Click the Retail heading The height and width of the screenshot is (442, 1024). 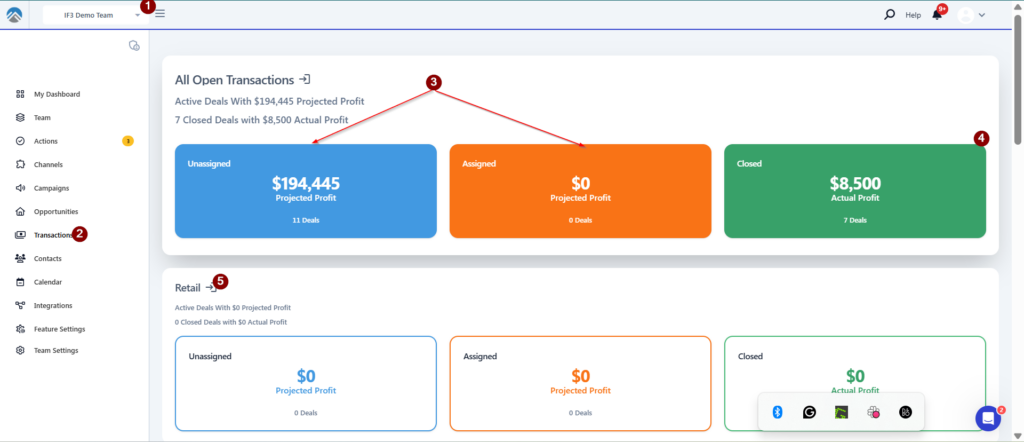click(187, 288)
